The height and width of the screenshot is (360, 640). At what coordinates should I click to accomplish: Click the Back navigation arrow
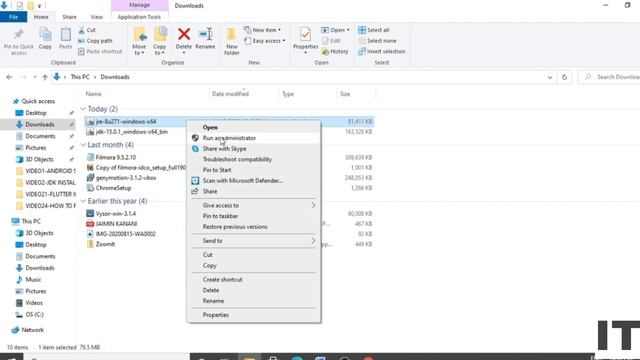pos(9,77)
